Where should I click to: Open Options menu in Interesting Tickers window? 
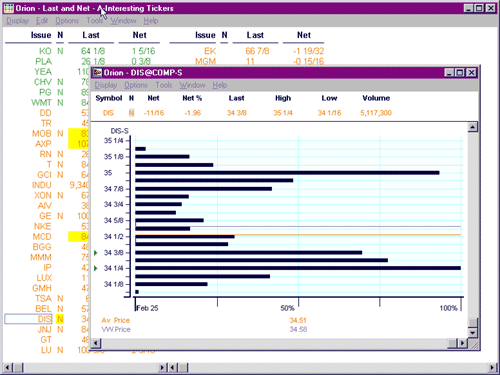tap(67, 21)
